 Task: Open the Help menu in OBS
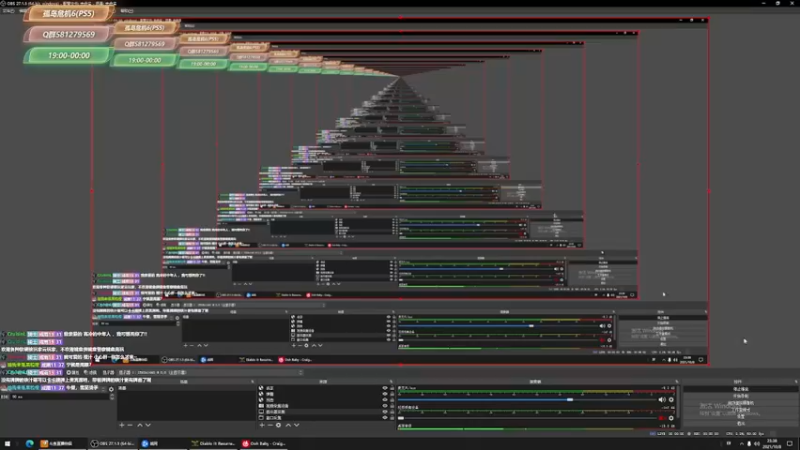[127, 10]
